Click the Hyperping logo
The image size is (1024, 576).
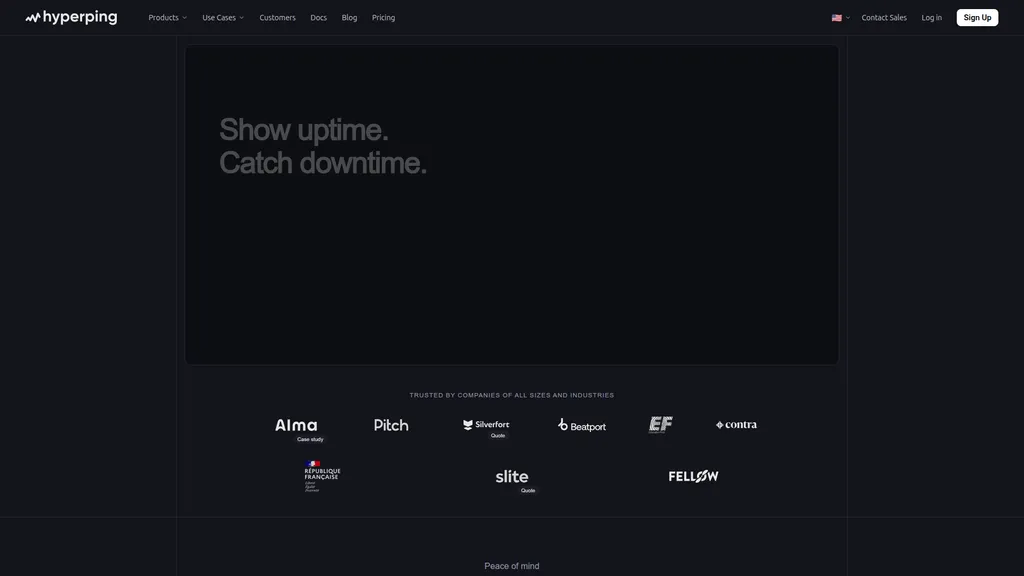click(71, 18)
